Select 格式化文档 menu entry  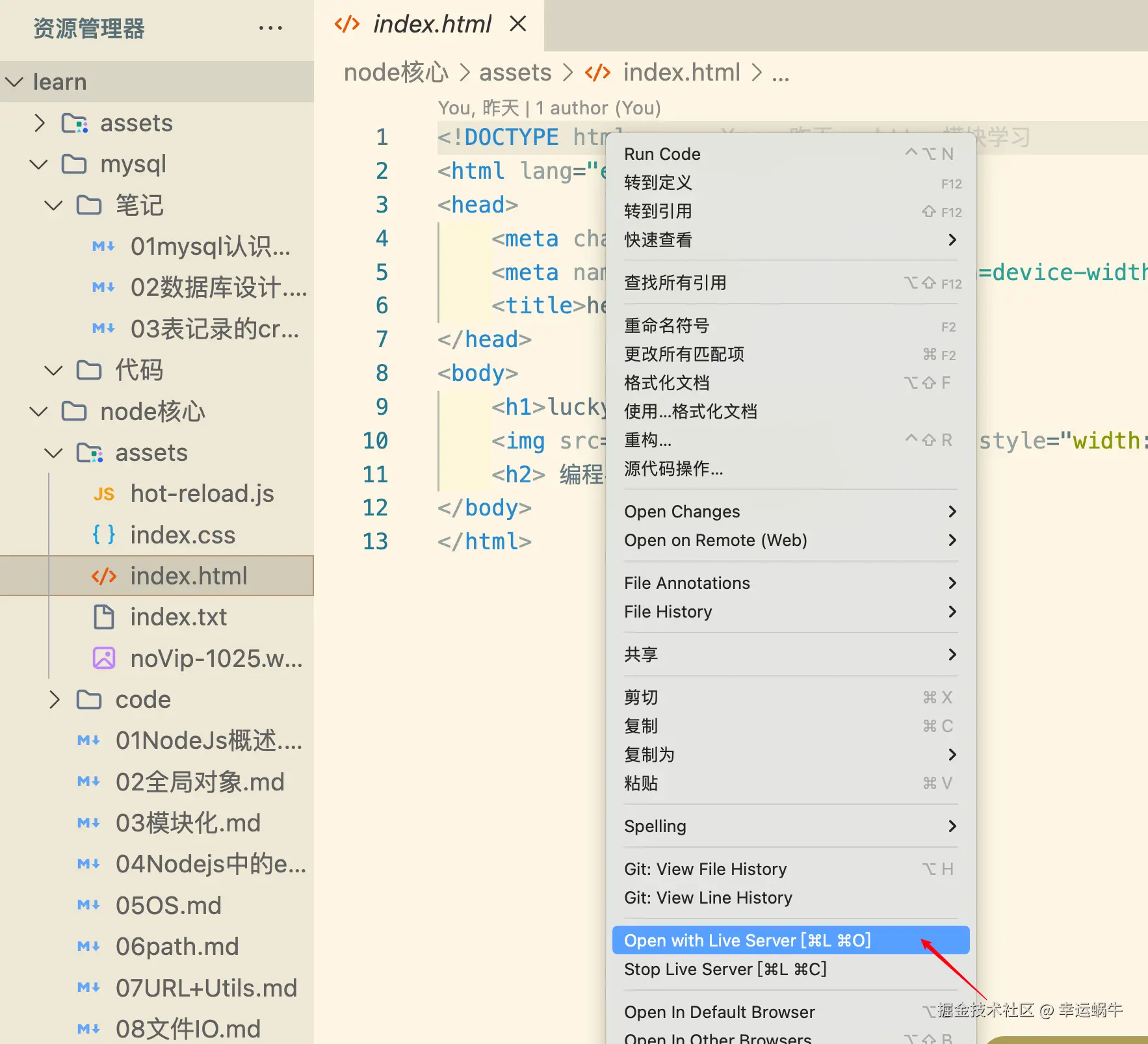(x=790, y=383)
